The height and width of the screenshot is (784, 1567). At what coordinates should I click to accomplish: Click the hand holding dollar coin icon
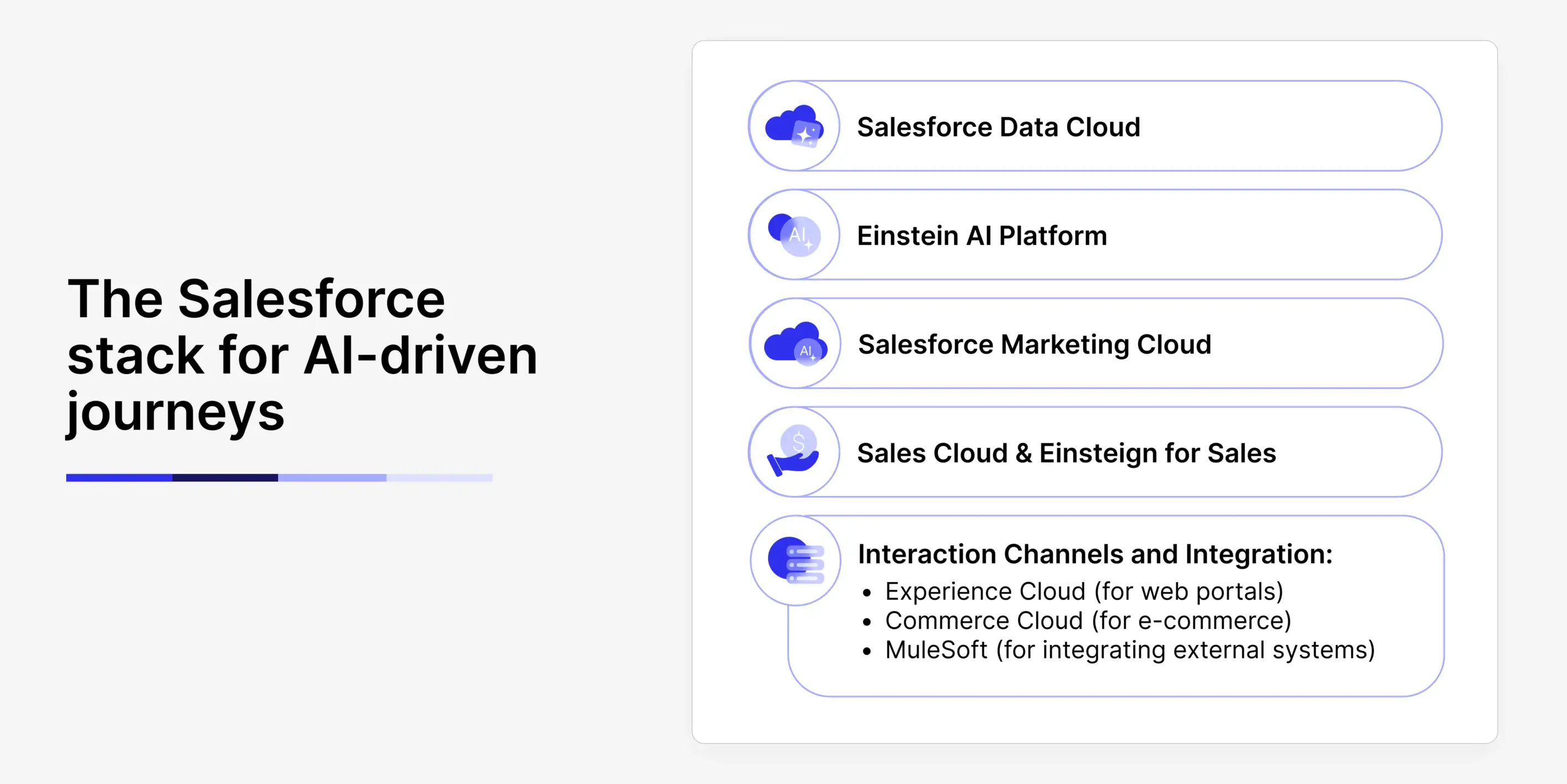794,452
